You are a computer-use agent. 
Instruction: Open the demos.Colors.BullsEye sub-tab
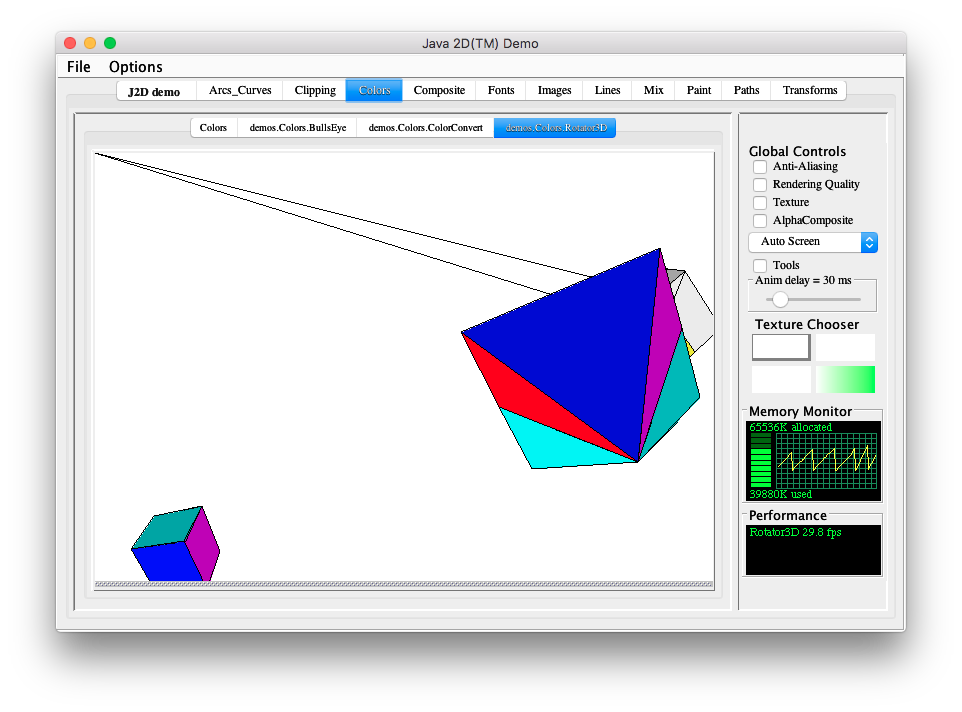tap(298, 128)
